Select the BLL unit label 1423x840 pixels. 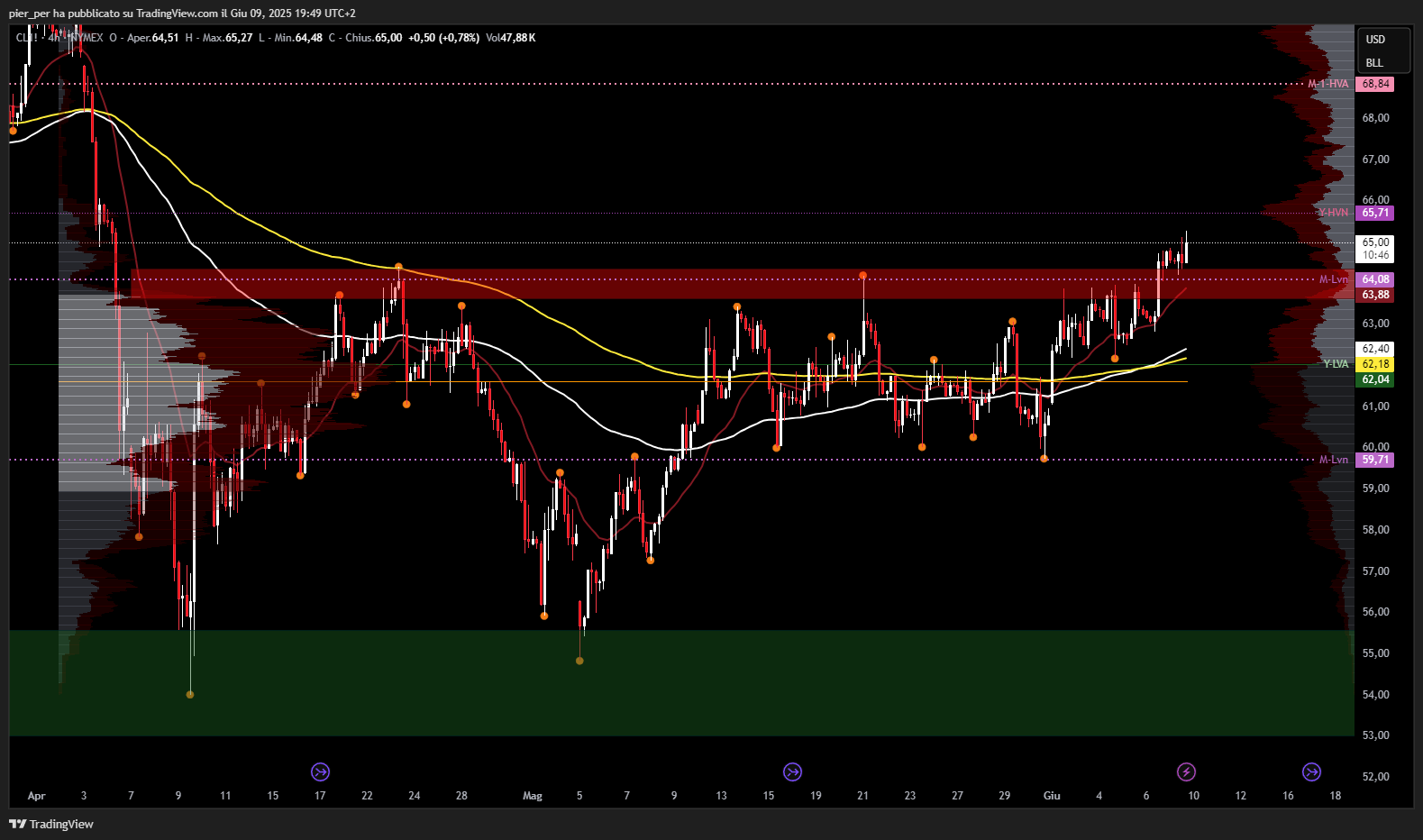[1374, 63]
